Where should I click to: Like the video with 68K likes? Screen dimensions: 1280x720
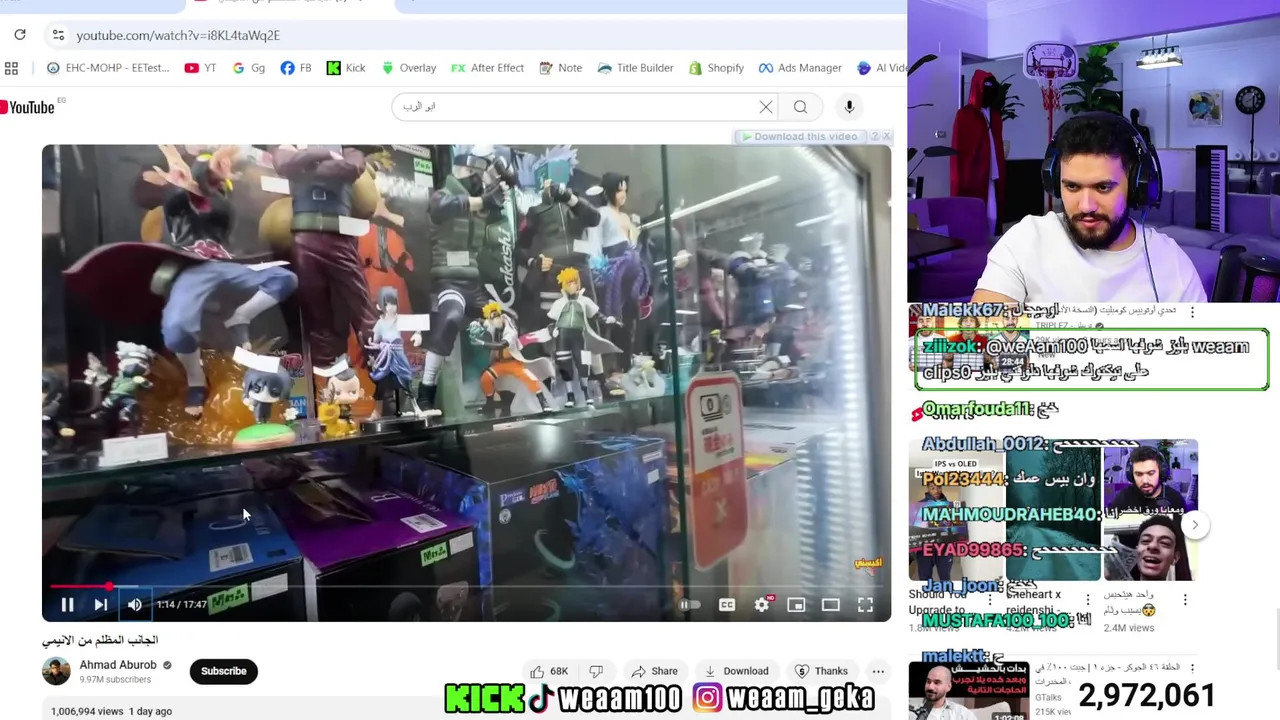(x=547, y=671)
